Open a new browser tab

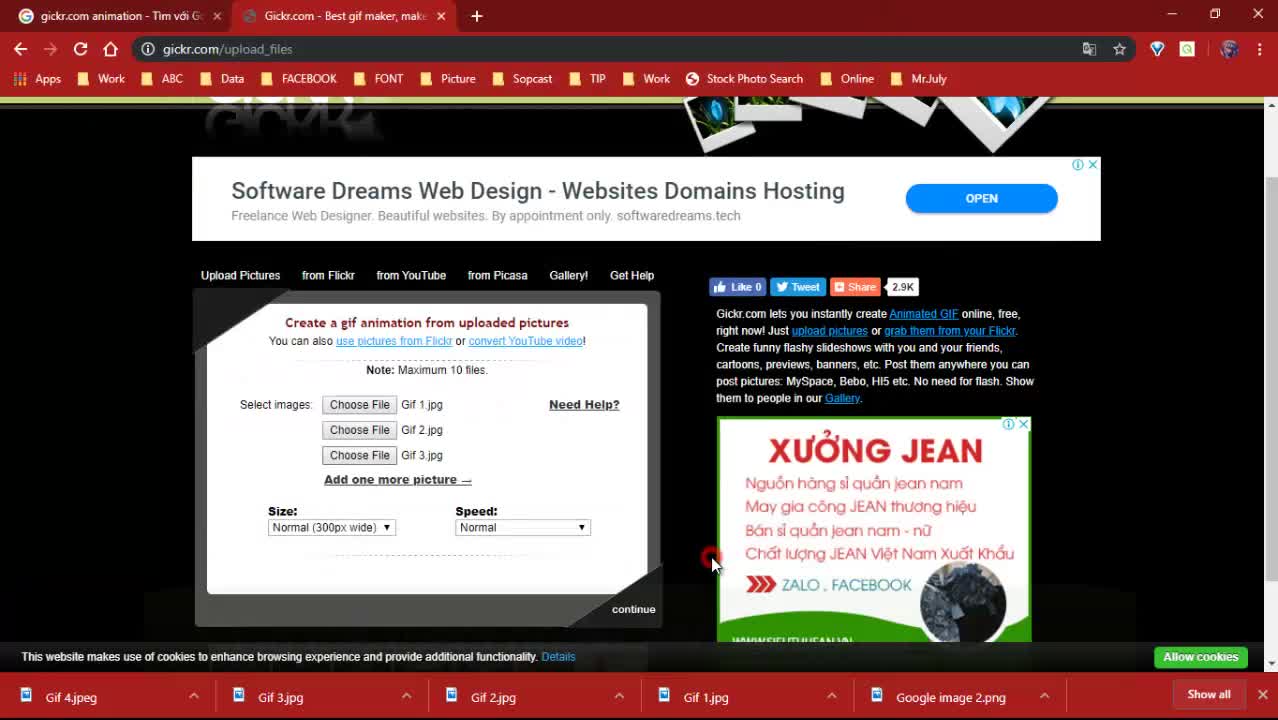(477, 16)
